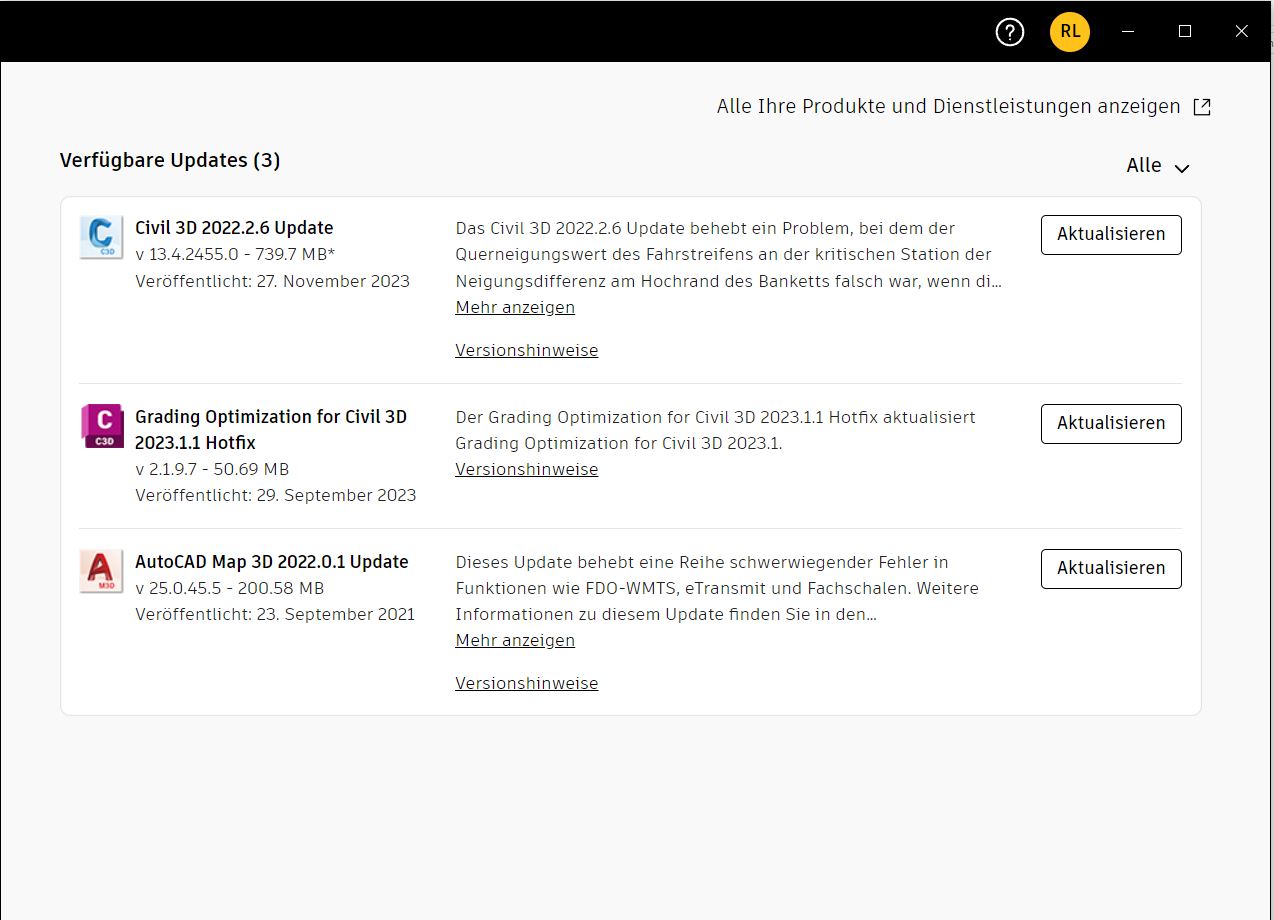
Task: Open the RL user profile avatar
Action: (x=1070, y=31)
